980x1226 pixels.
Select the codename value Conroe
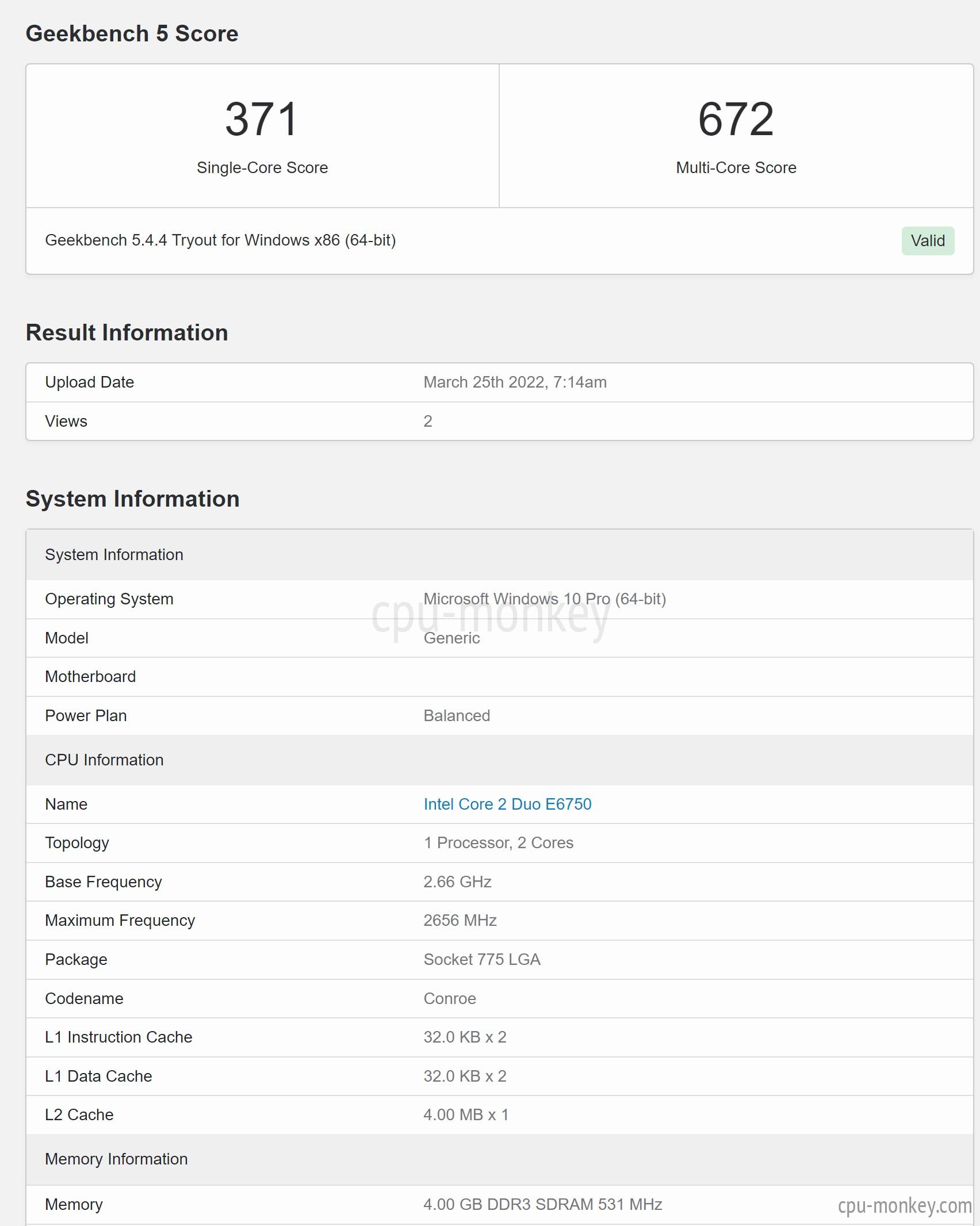pos(449,998)
